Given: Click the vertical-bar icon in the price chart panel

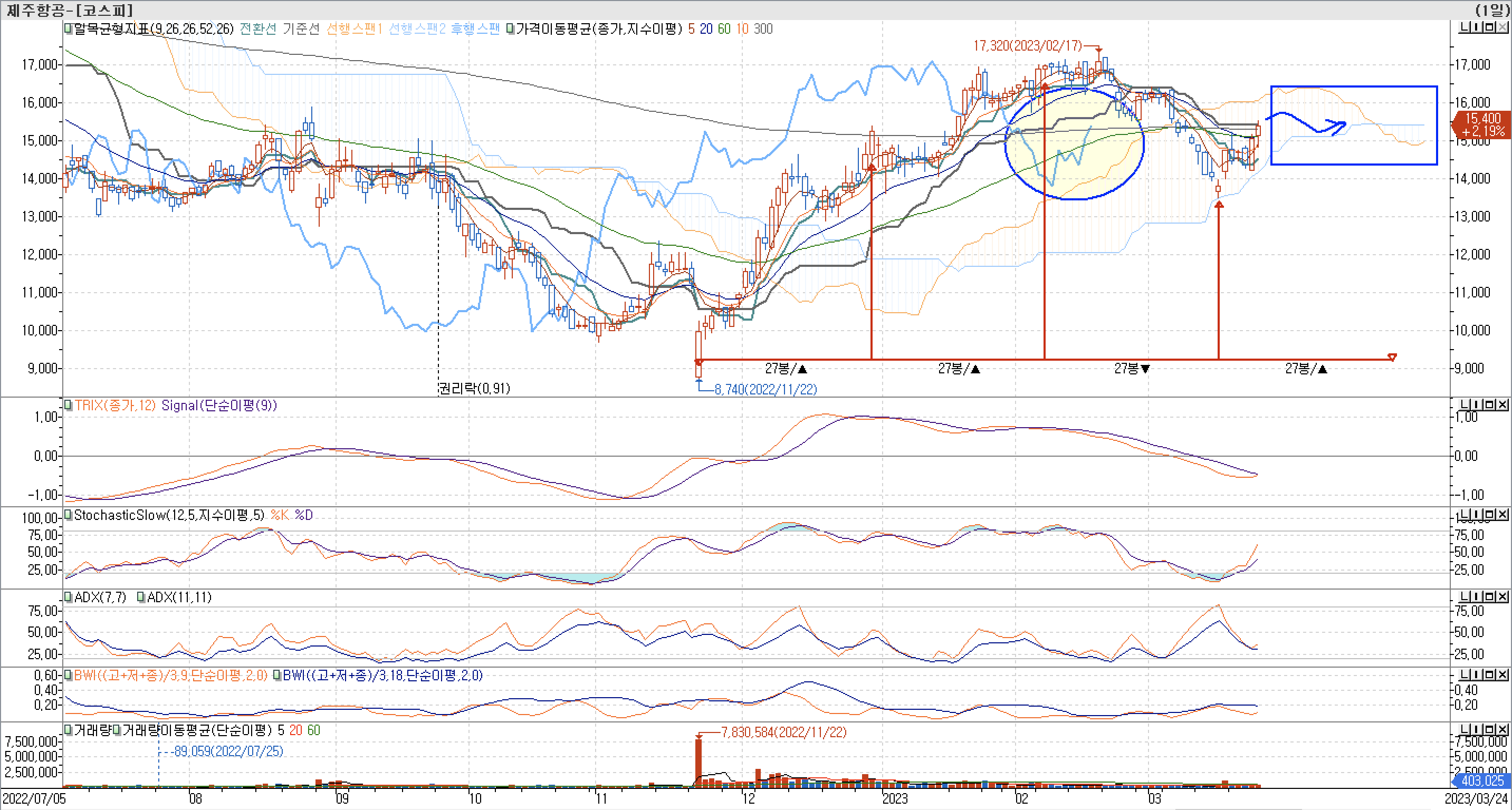Looking at the screenshot, I should pos(1477,27).
